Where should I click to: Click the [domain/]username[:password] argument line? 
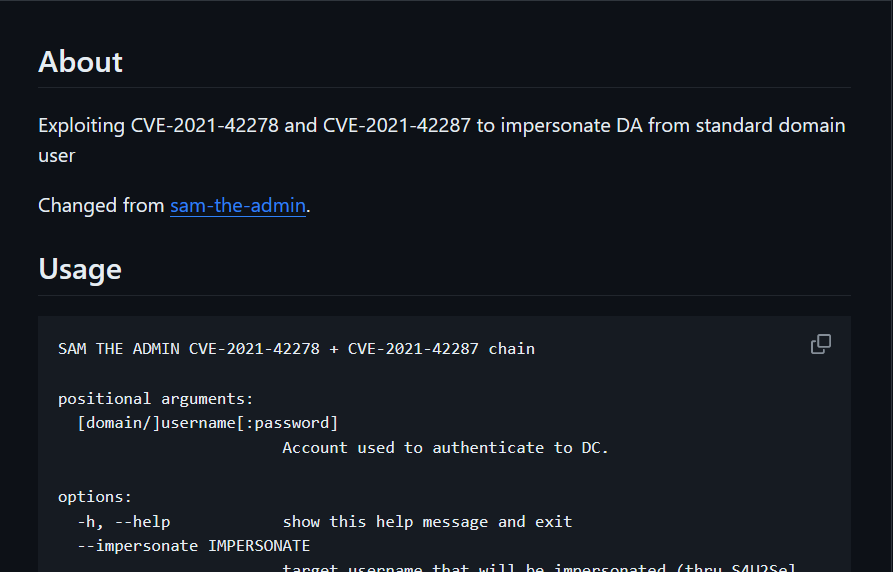tap(208, 423)
